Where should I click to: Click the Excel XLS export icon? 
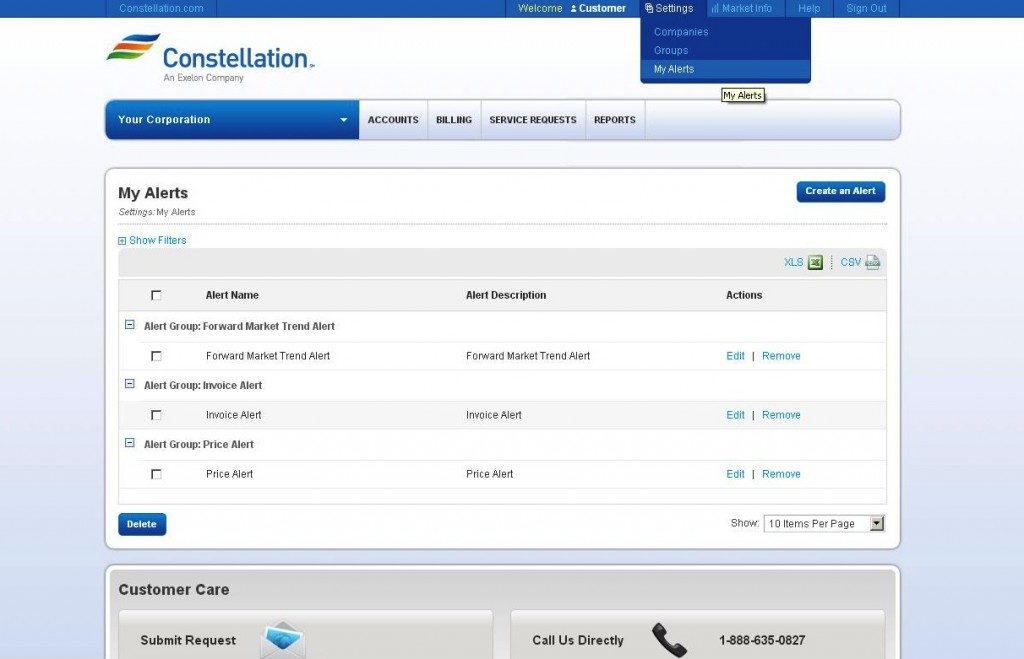point(815,263)
